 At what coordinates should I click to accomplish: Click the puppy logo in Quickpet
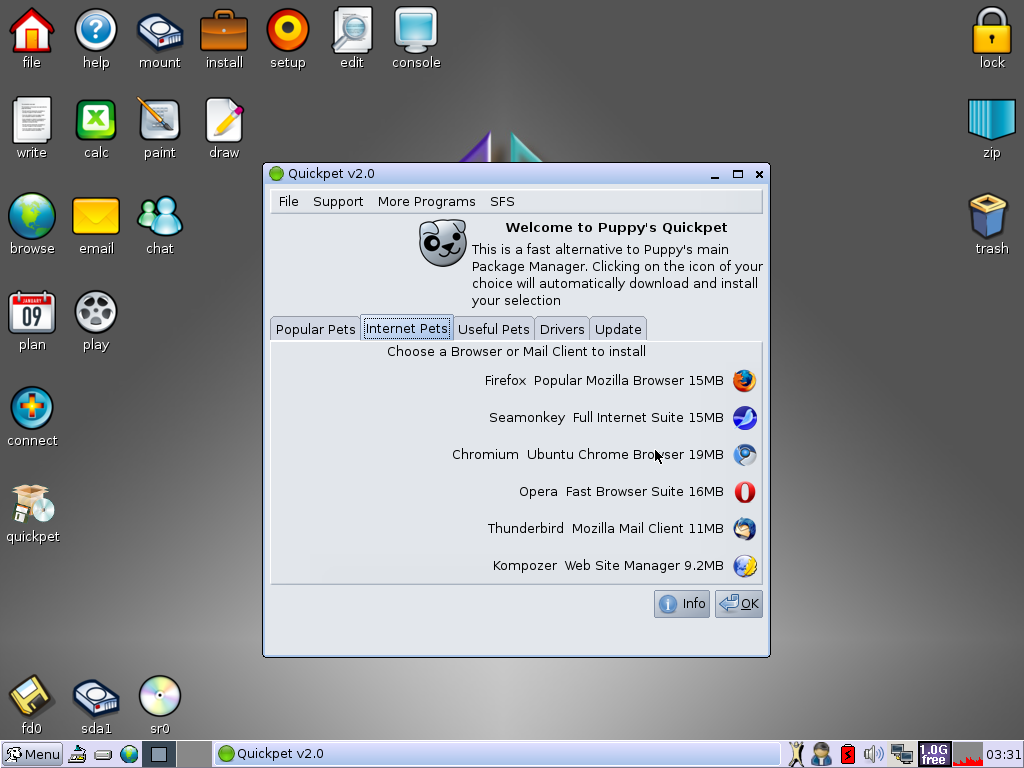(443, 243)
